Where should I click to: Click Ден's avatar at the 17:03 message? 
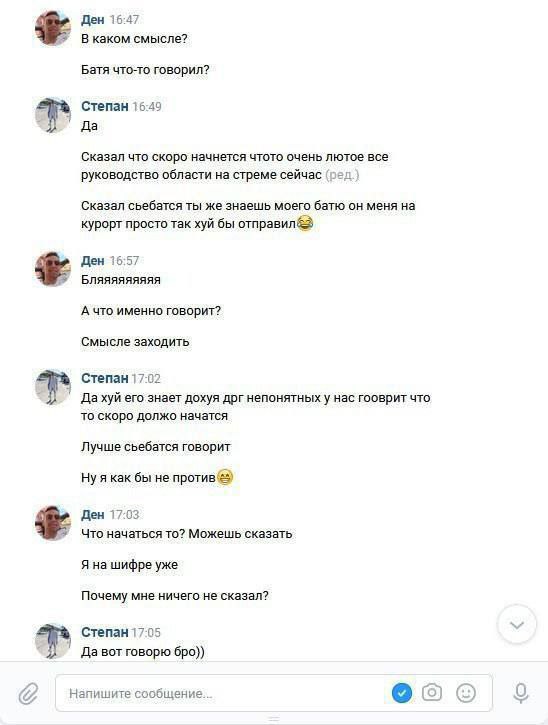(53, 522)
